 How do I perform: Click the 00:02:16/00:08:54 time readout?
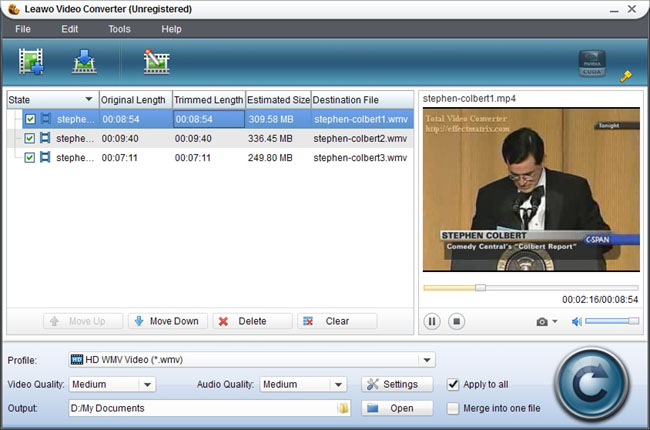click(600, 299)
